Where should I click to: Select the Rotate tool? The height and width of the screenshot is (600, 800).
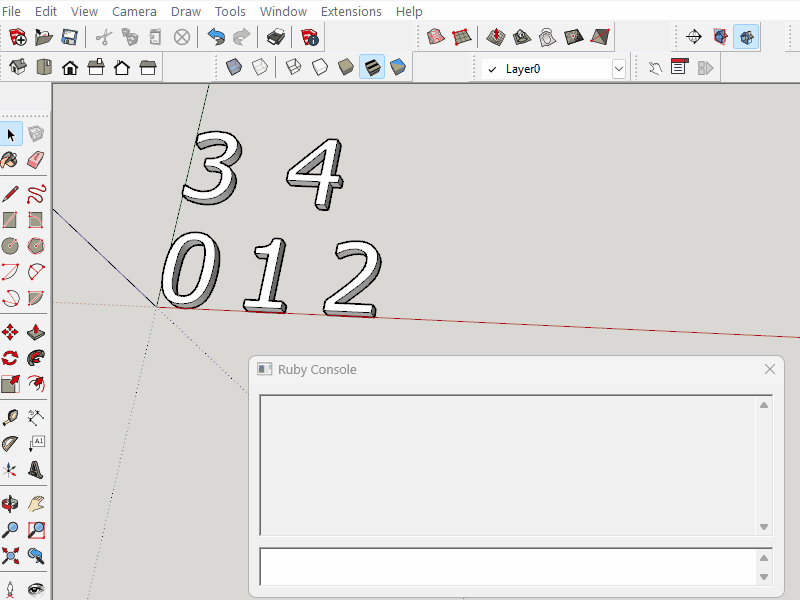coord(10,358)
